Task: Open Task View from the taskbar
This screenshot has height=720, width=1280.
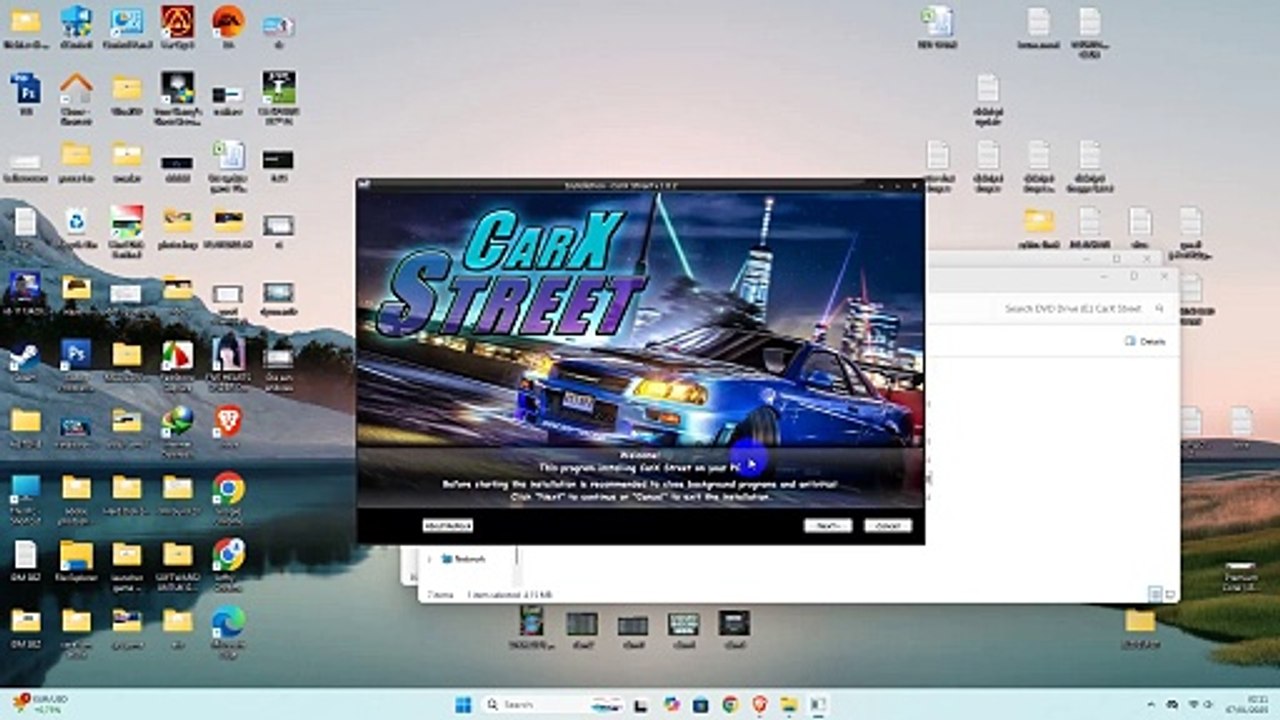Action: pos(641,705)
